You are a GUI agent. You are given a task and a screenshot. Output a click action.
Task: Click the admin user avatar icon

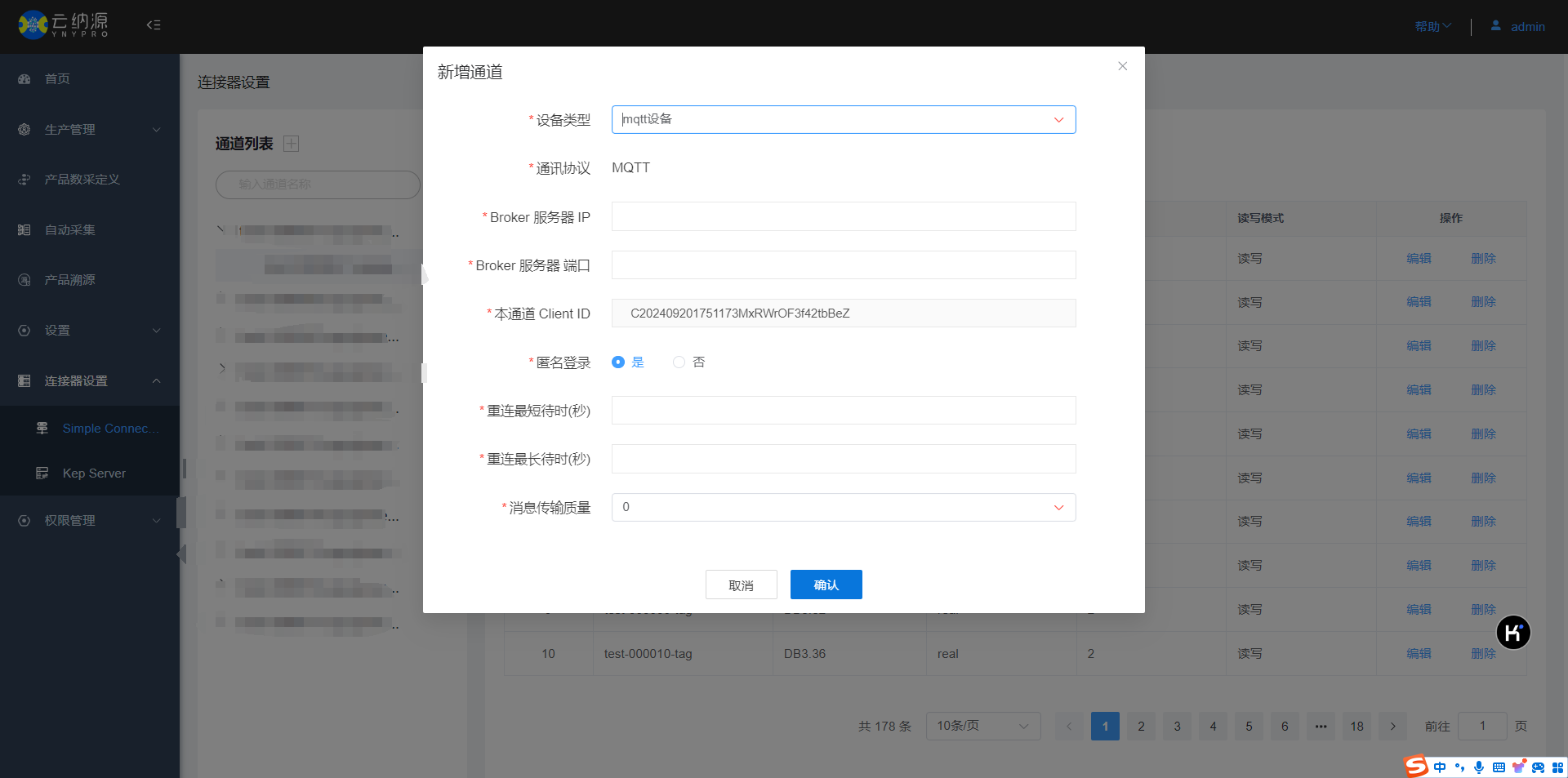1495,25
